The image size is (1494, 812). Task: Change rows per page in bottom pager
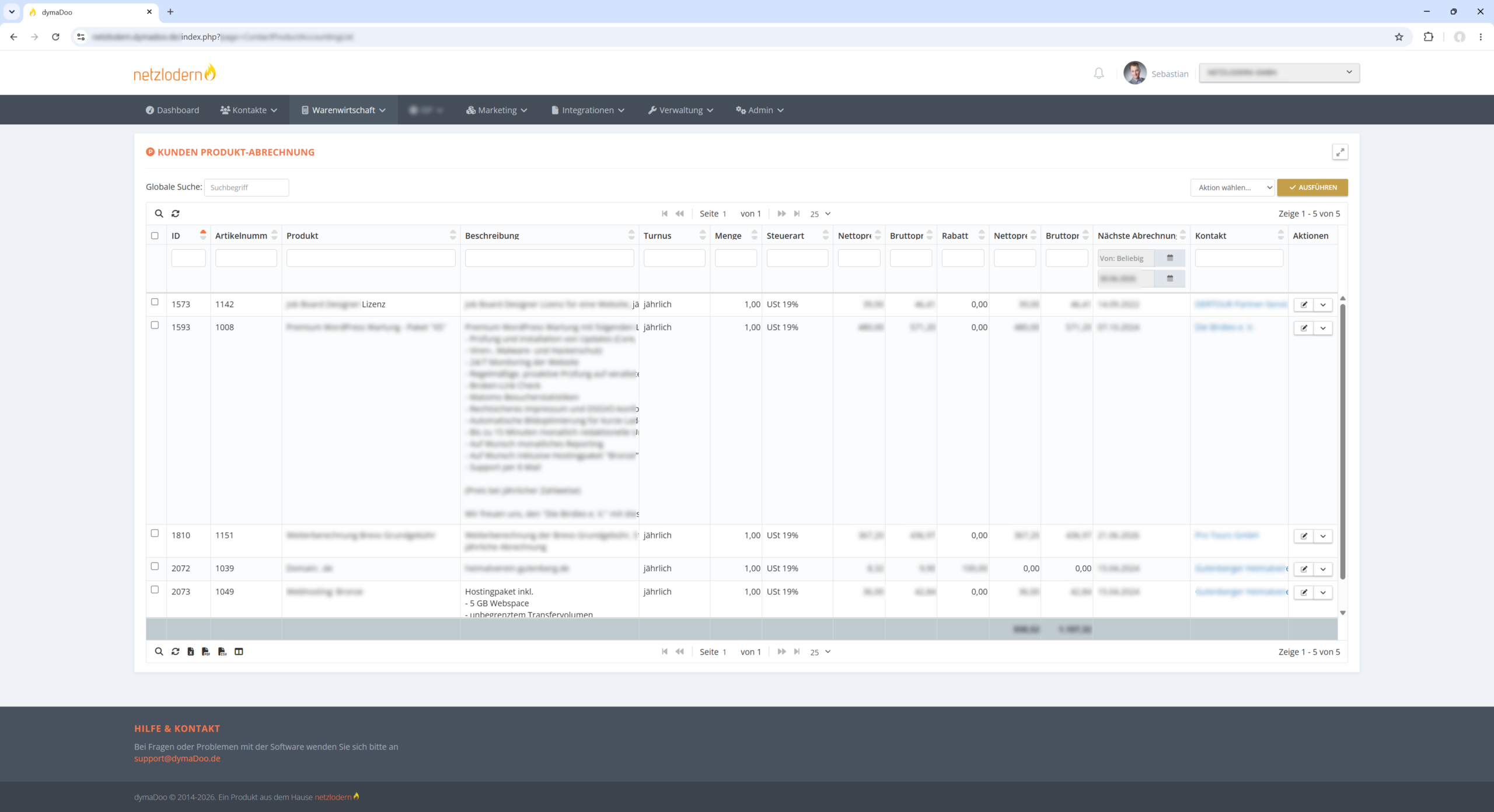[819, 652]
